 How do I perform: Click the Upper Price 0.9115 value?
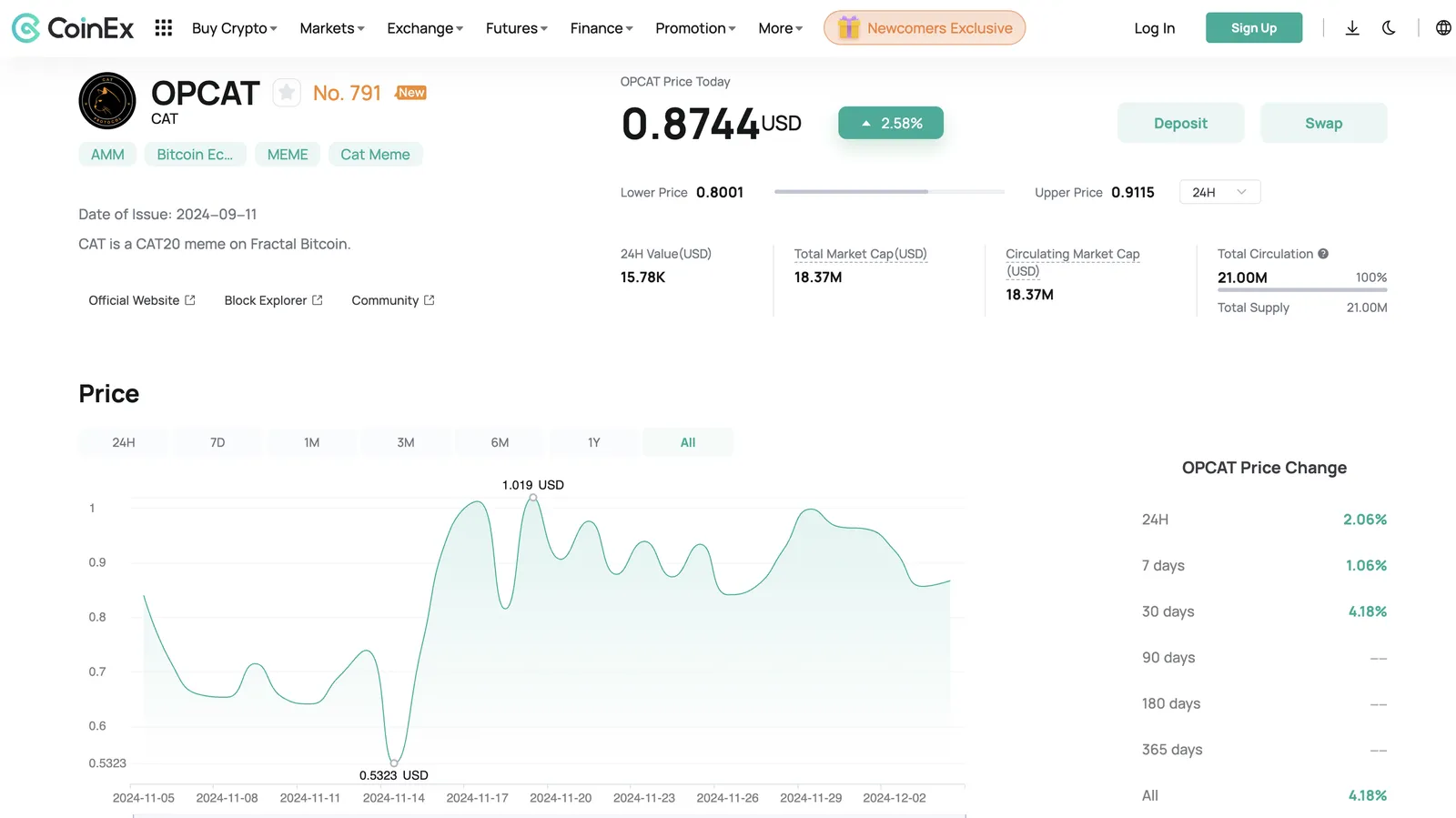[x=1133, y=192]
